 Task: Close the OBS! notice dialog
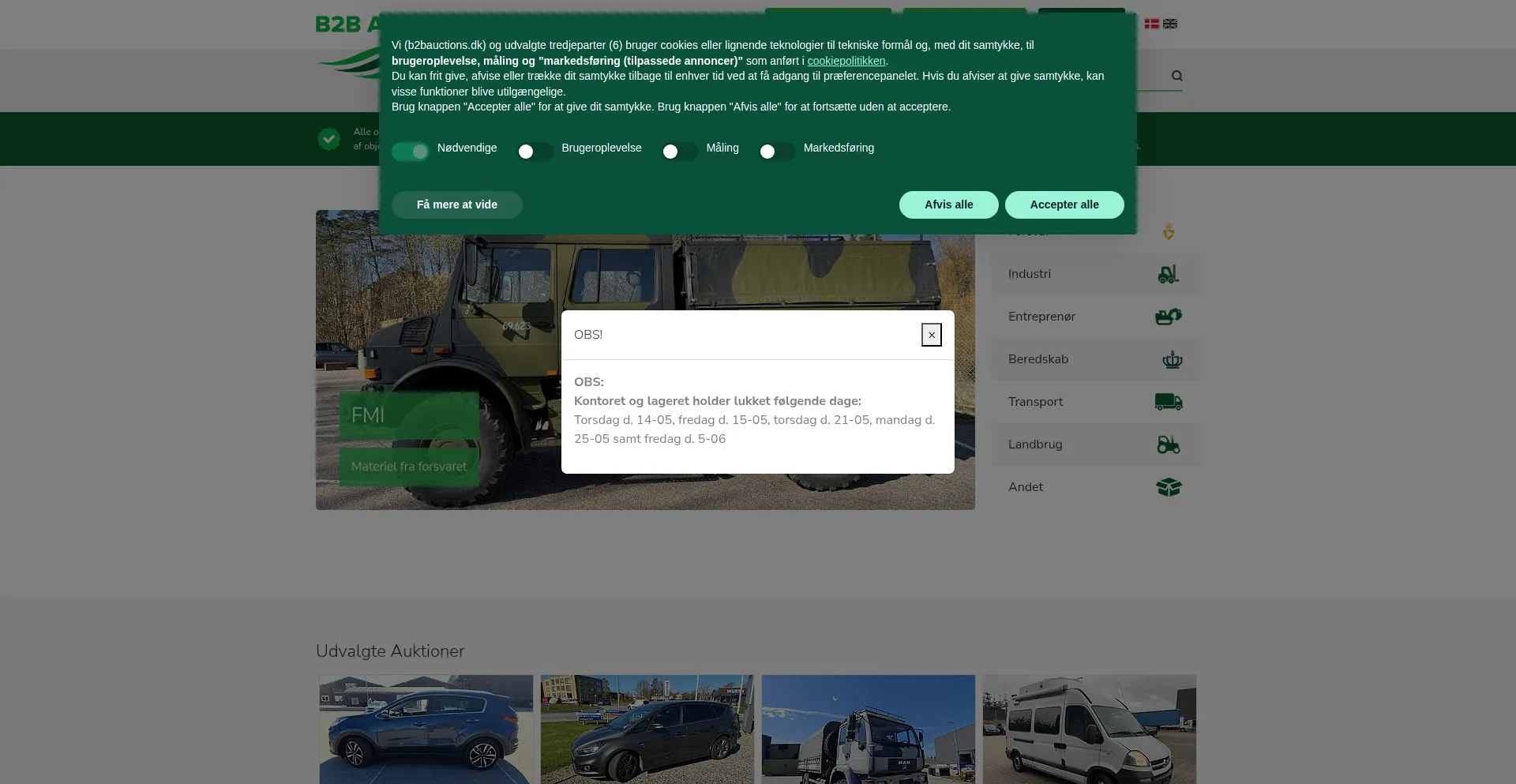(932, 335)
